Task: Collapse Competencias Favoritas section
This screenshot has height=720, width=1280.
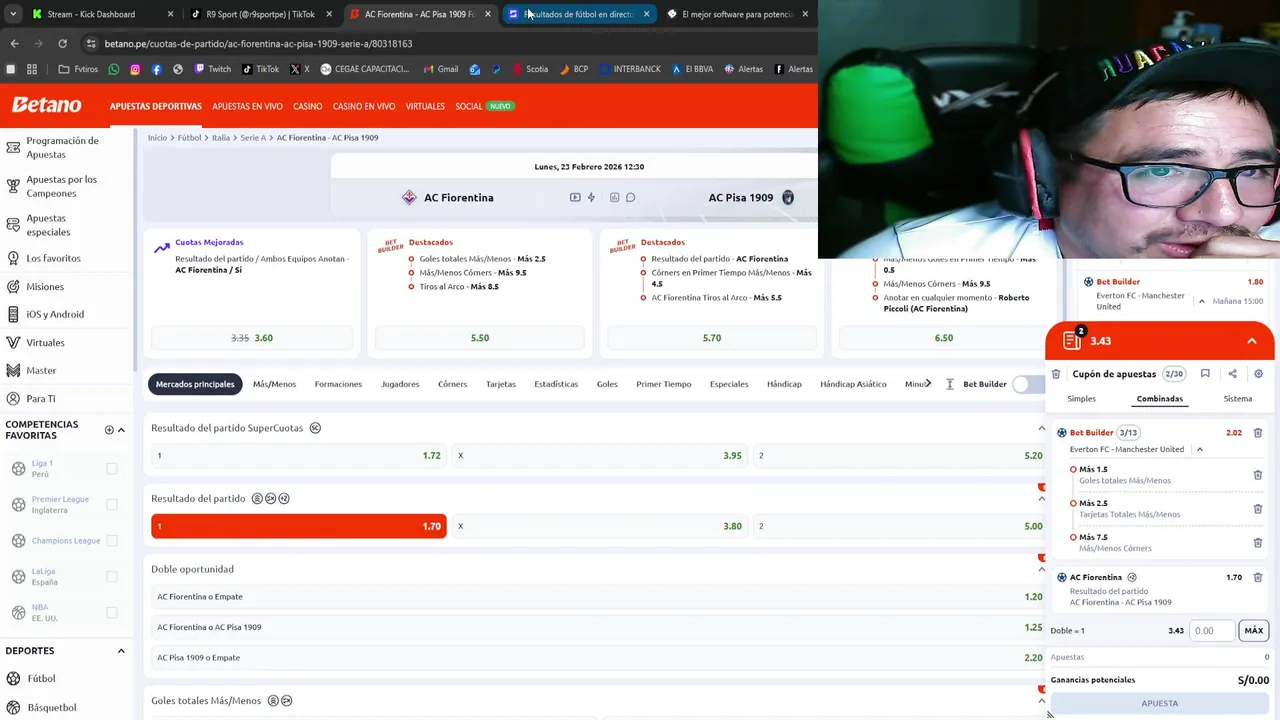Action: [x=121, y=430]
